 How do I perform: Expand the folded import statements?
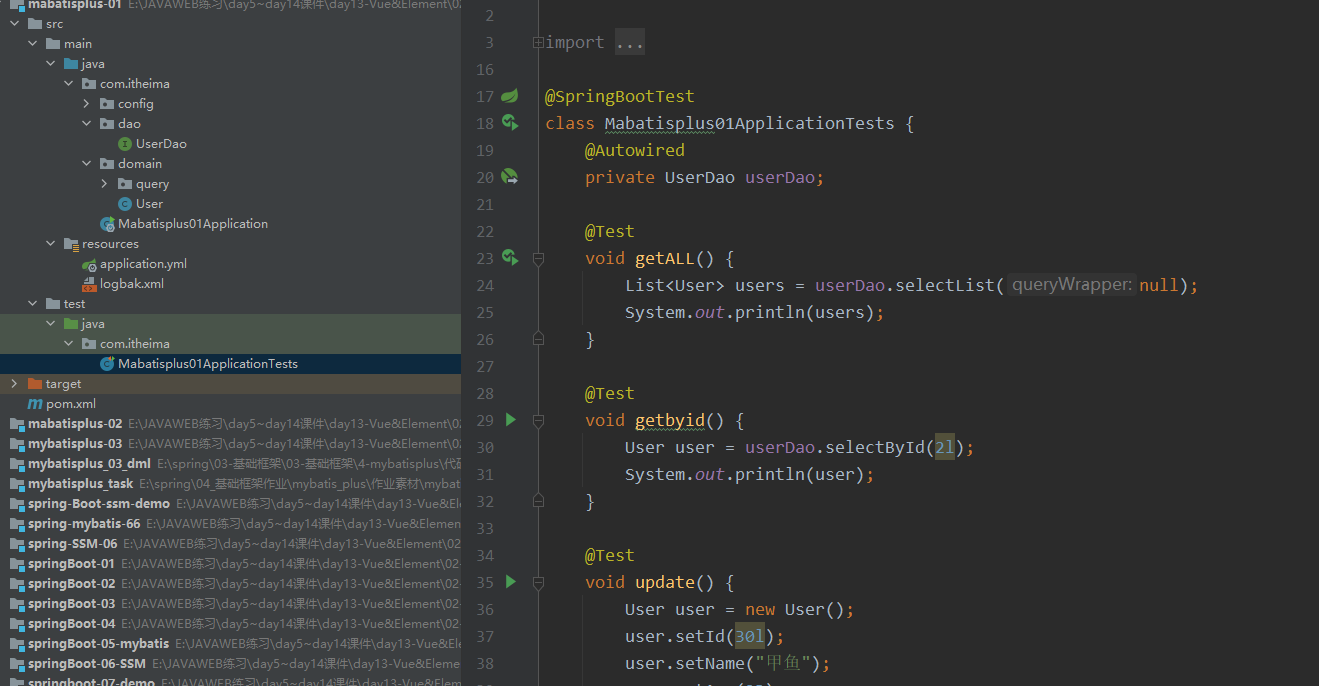[x=538, y=43]
